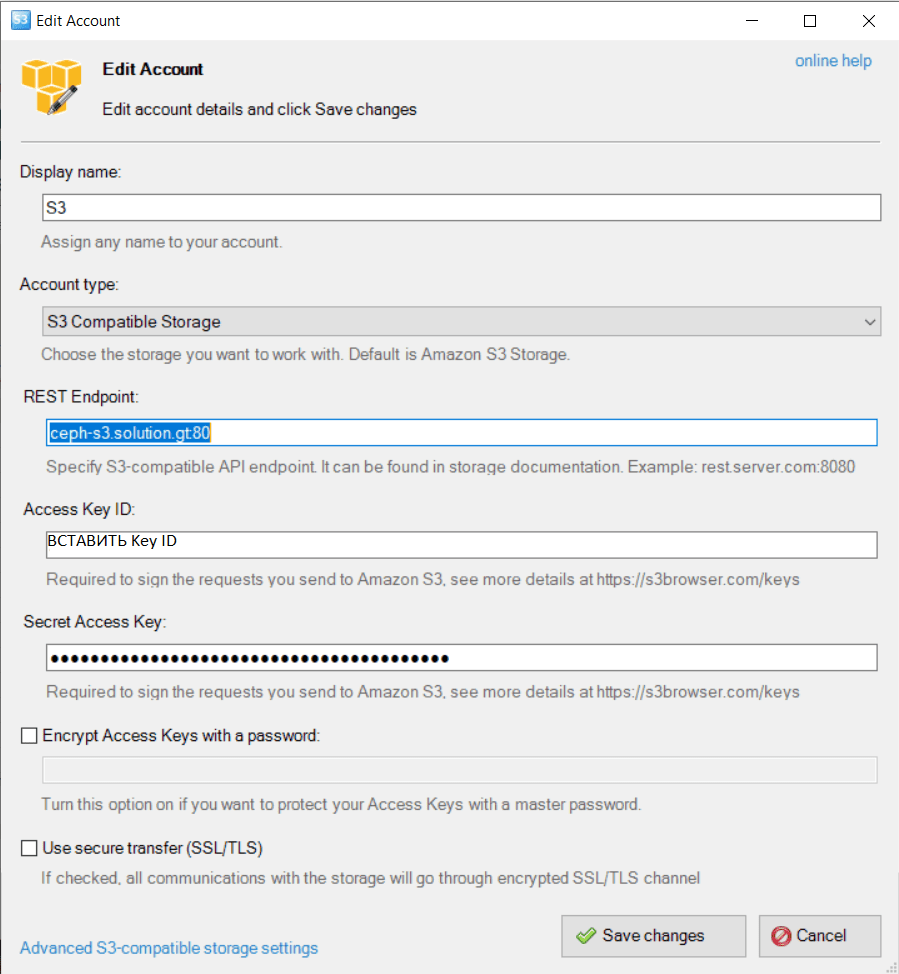This screenshot has height=974, width=899.
Task: Click the green checkmark on Save changes
Action: (x=586, y=936)
